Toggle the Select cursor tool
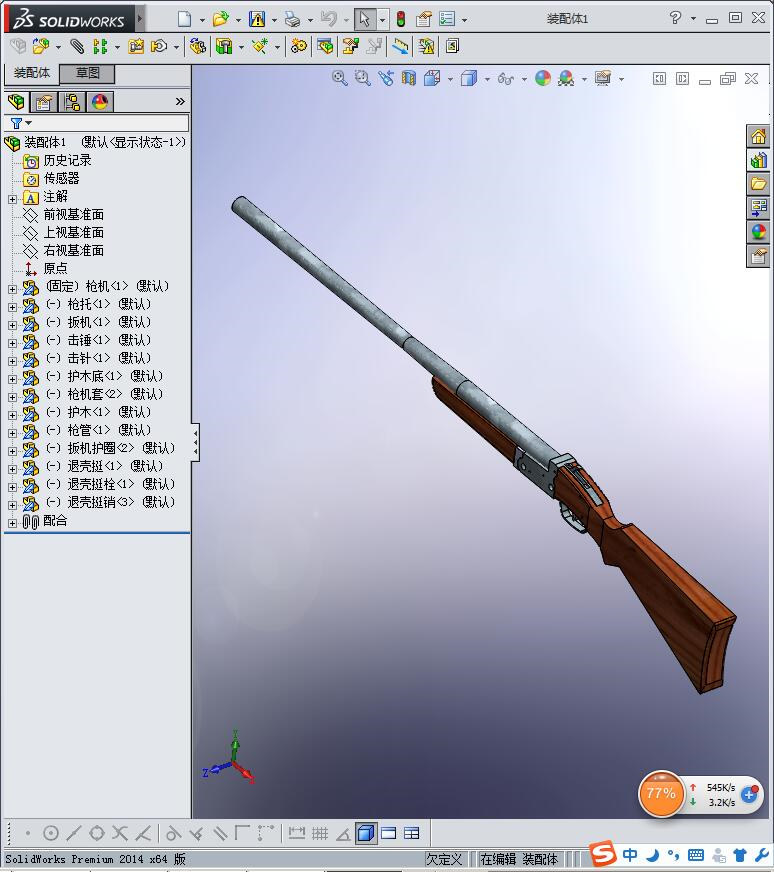774x872 pixels. click(365, 19)
